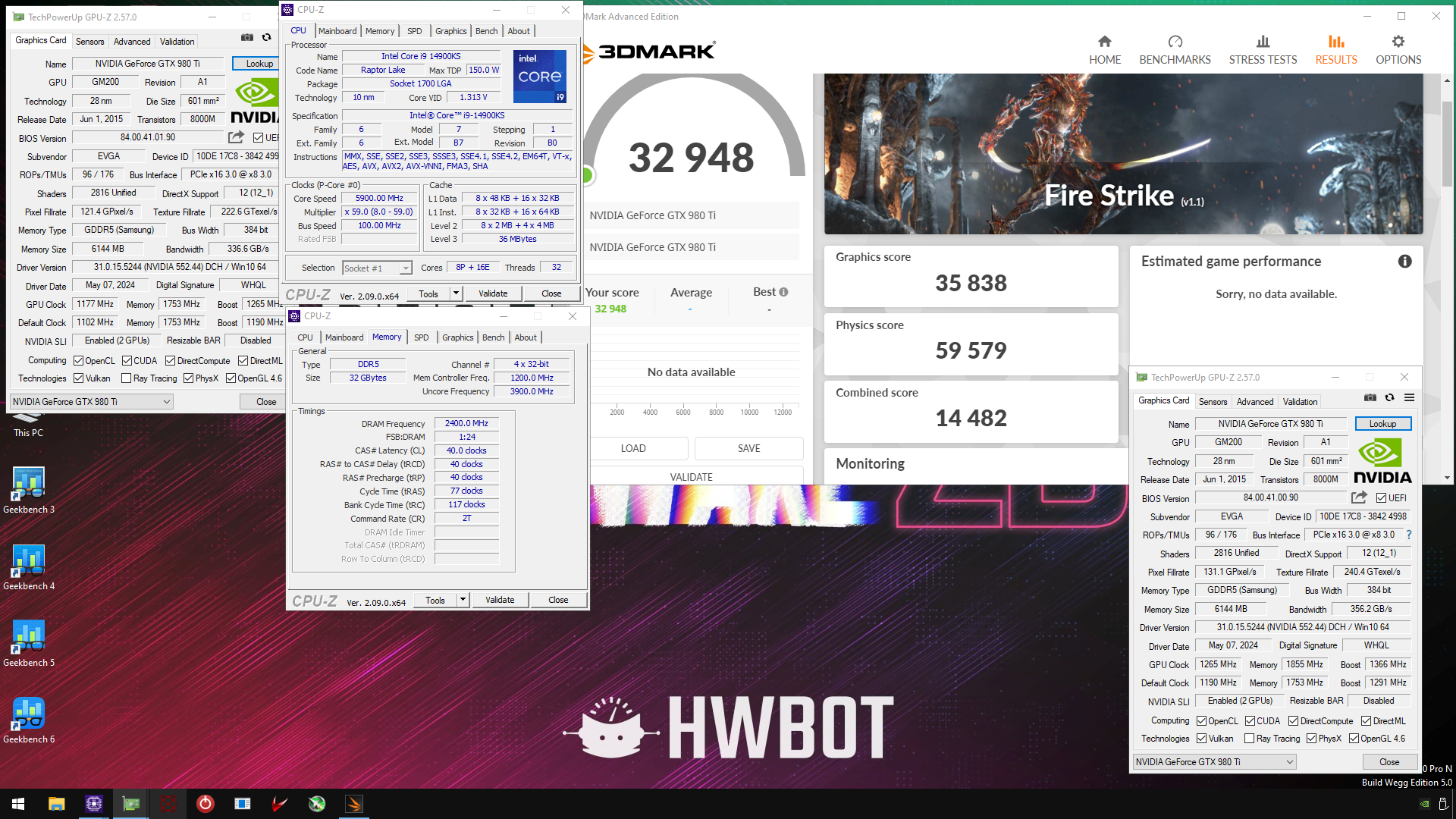Click SAVE button in 3DMark
1456x819 pixels.
pos(748,448)
